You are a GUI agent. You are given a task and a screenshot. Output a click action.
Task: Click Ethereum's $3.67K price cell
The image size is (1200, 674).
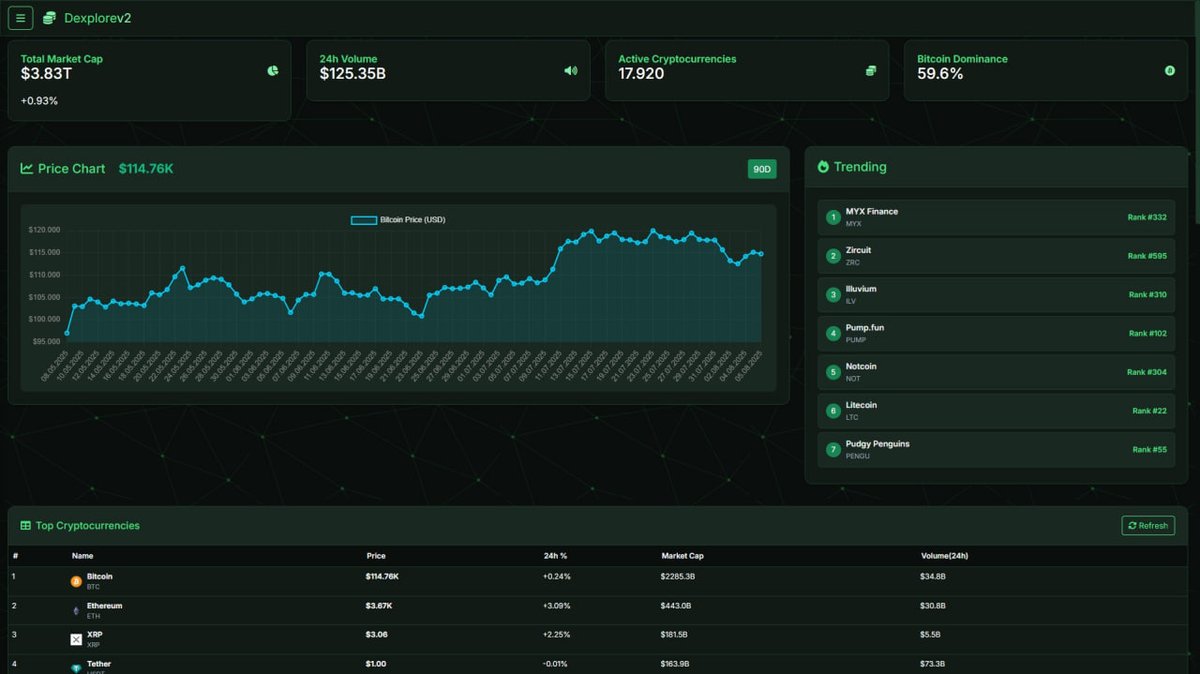[379, 606]
